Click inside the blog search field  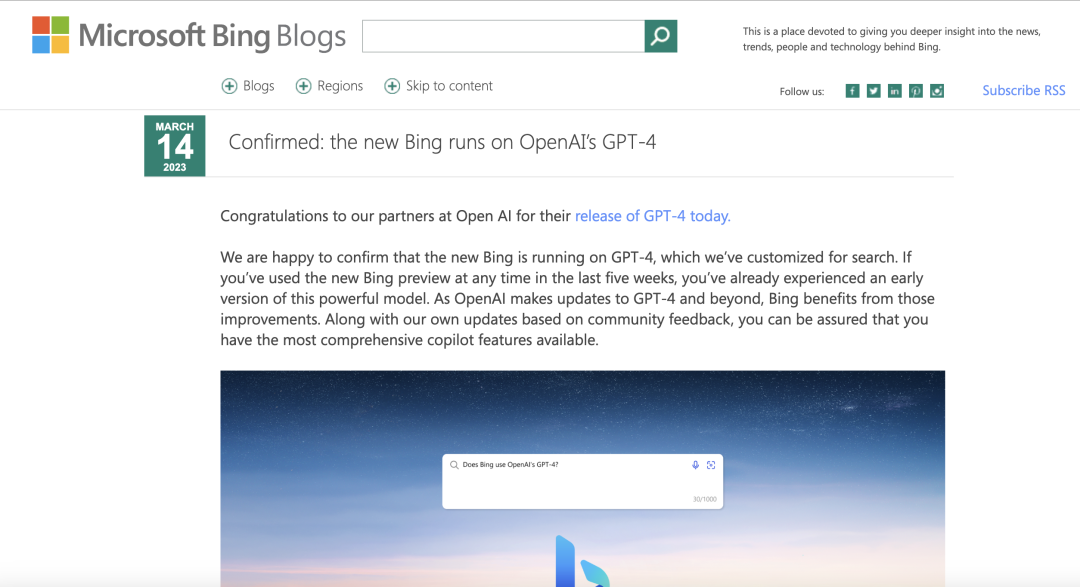tap(503, 36)
